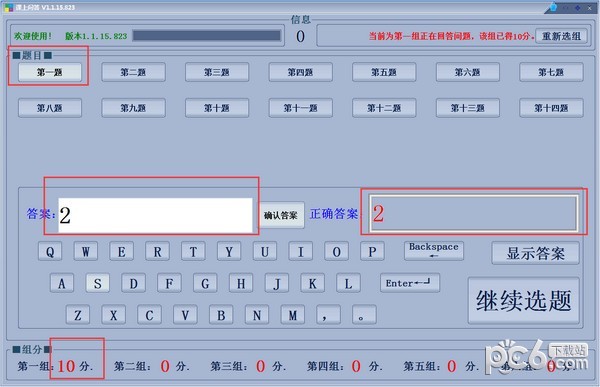Viewport: 600px width, 387px height.
Task: Open question 第五题
Action: (384, 72)
